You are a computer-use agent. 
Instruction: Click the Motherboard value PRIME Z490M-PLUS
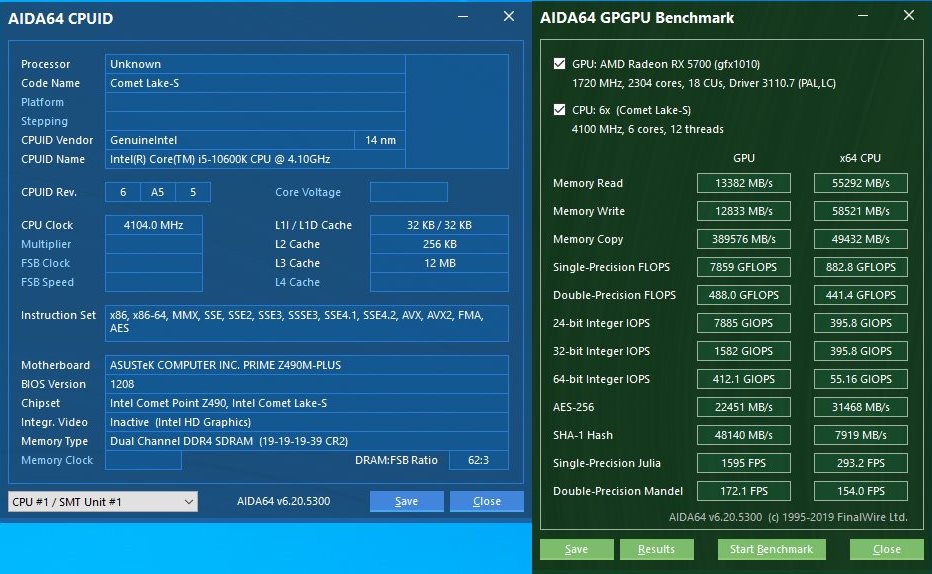307,365
